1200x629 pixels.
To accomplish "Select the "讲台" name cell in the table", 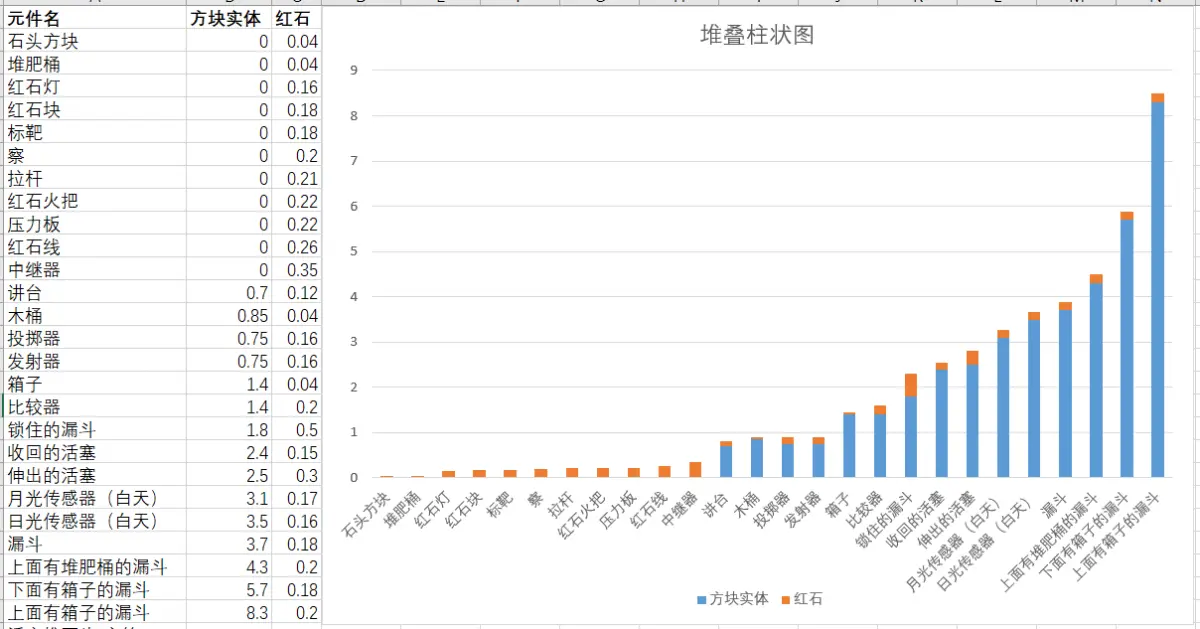I will [x=95, y=293].
